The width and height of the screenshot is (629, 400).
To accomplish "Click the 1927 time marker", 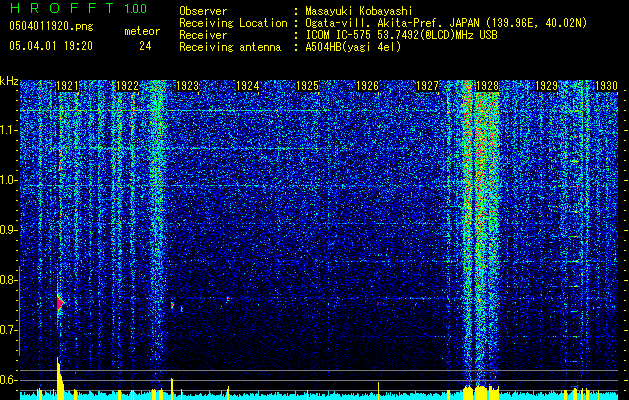I will [427, 86].
